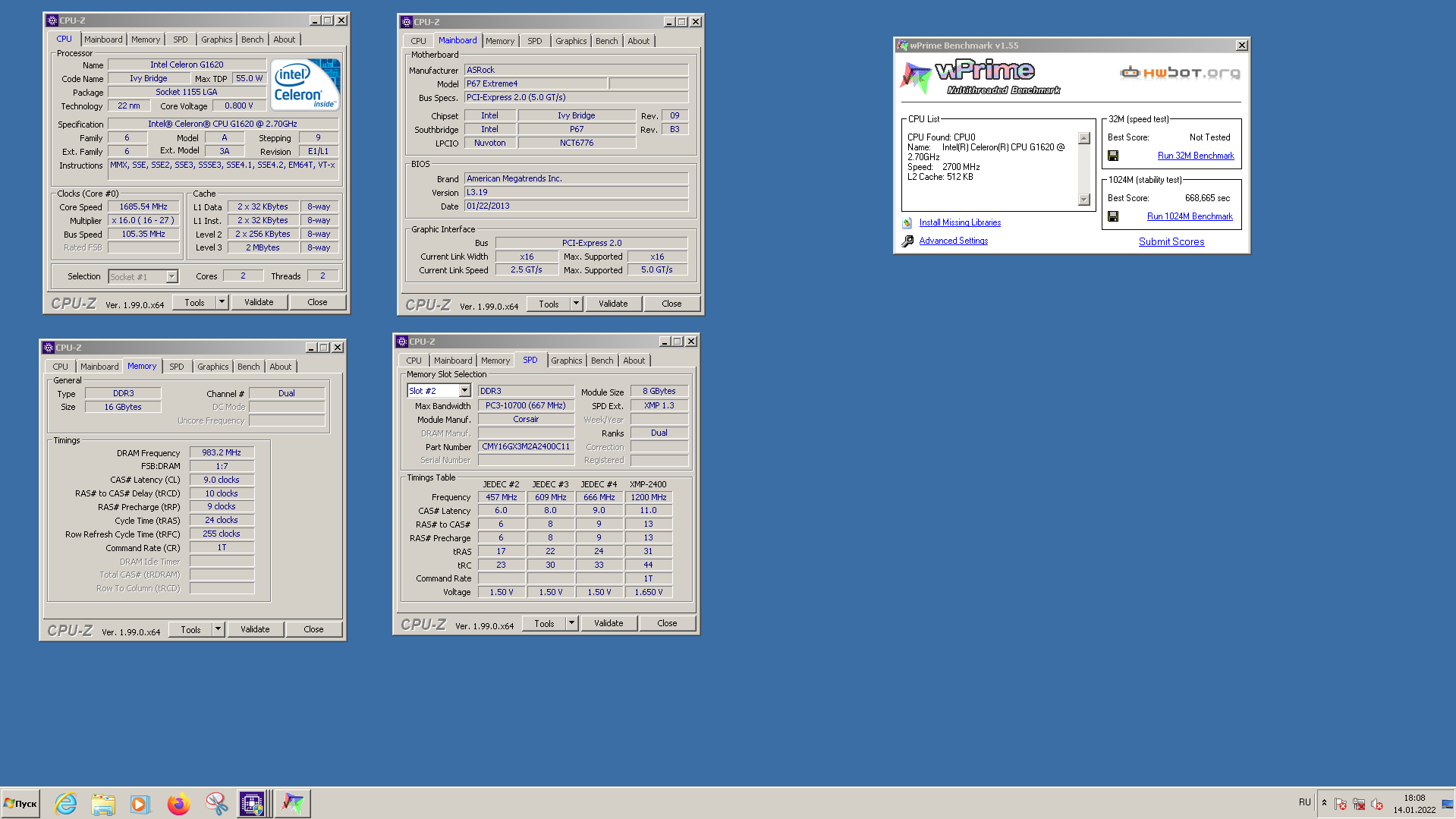Click the save icon beside Run 1024M Benchmark
Viewport: 1456px width, 819px height.
tap(1113, 216)
